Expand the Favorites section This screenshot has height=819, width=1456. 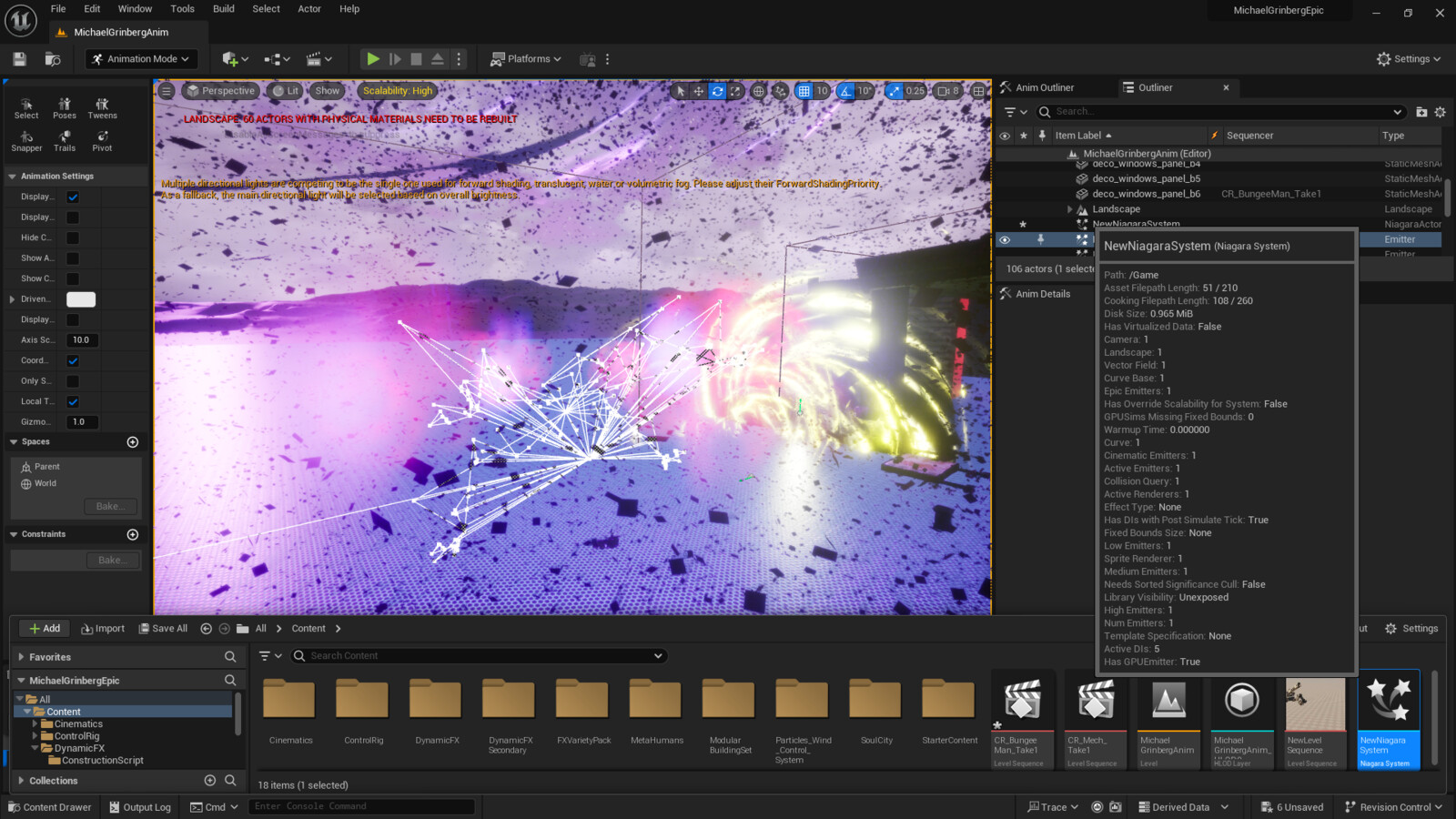click(21, 657)
